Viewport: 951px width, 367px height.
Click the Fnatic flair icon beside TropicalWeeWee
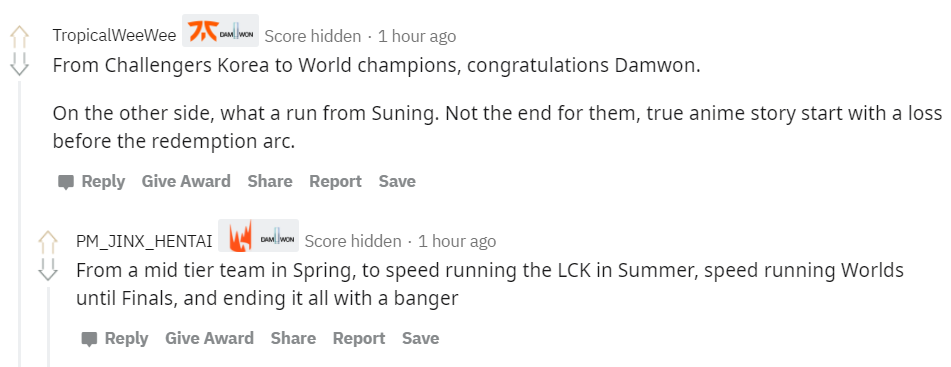click(203, 30)
